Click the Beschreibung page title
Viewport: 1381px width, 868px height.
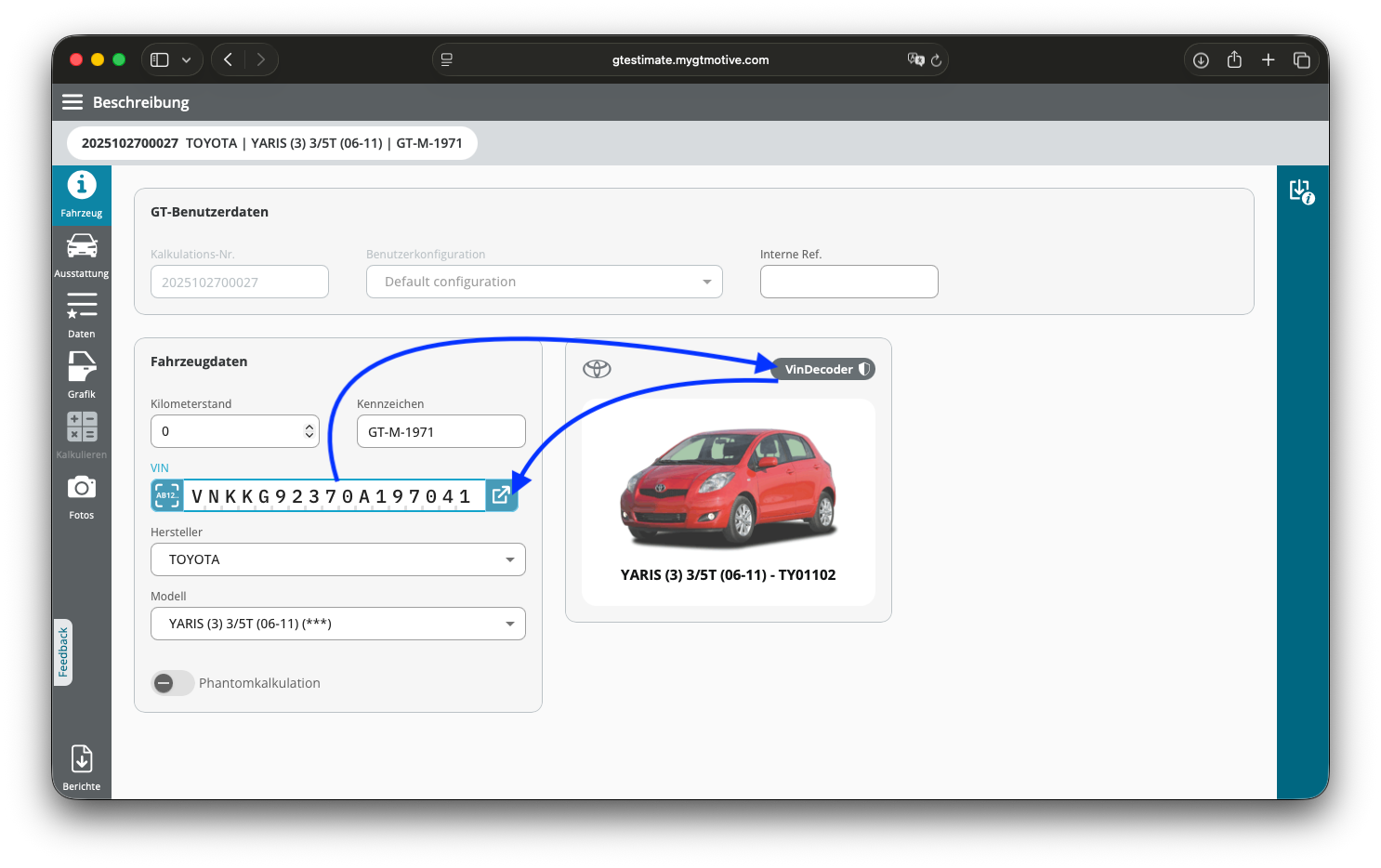[141, 102]
